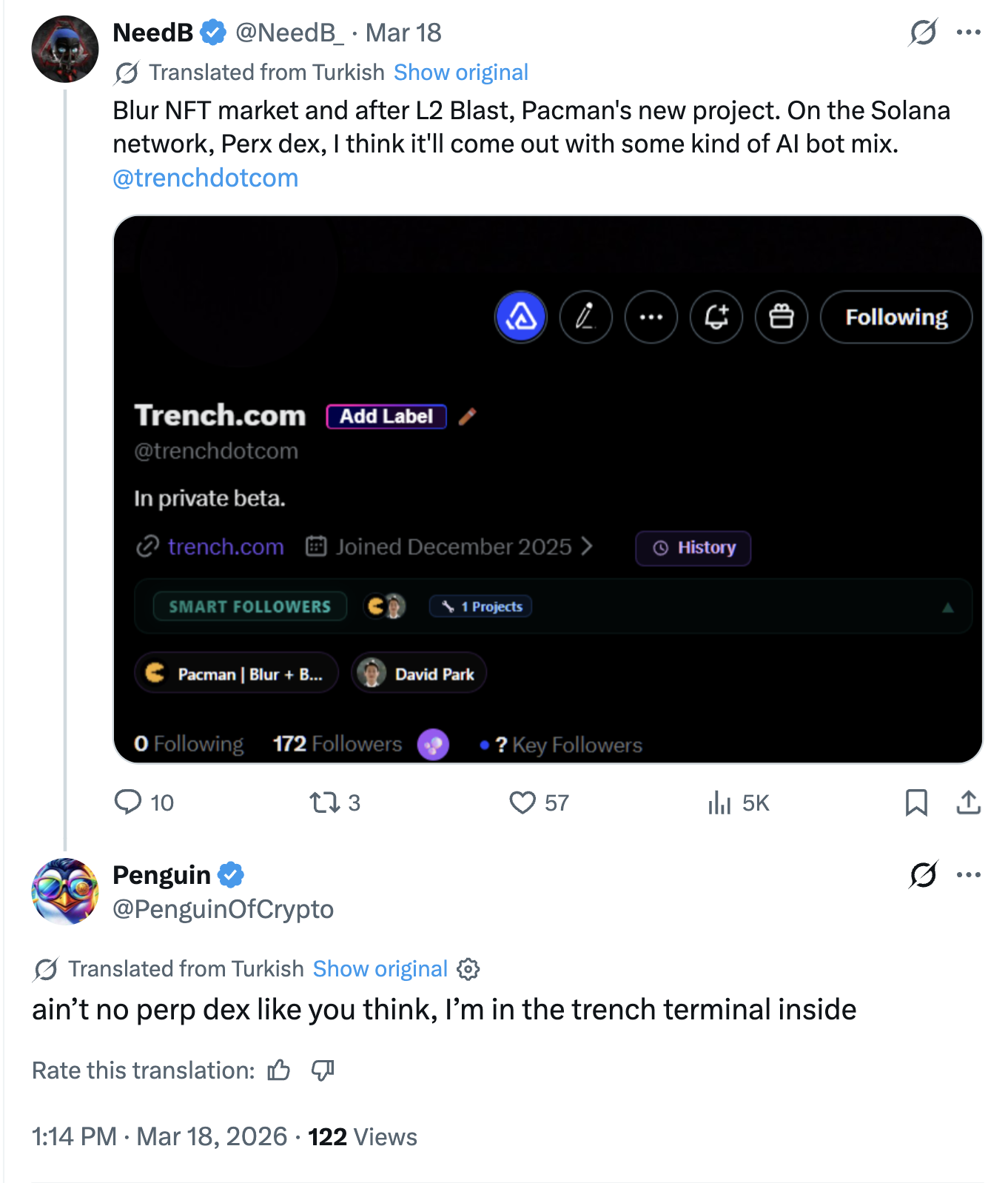Click the Following button on Trench.com profile
Viewport: 1008px width, 1183px height.
click(896, 317)
